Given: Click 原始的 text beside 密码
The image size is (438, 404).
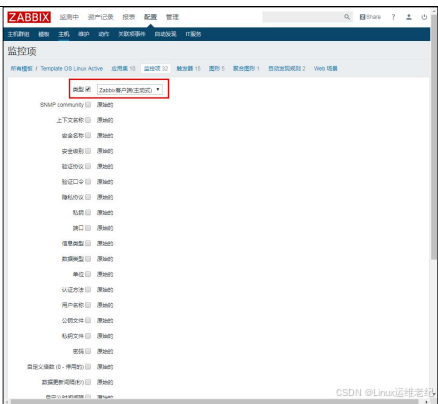Looking at the screenshot, I should coord(105,351).
